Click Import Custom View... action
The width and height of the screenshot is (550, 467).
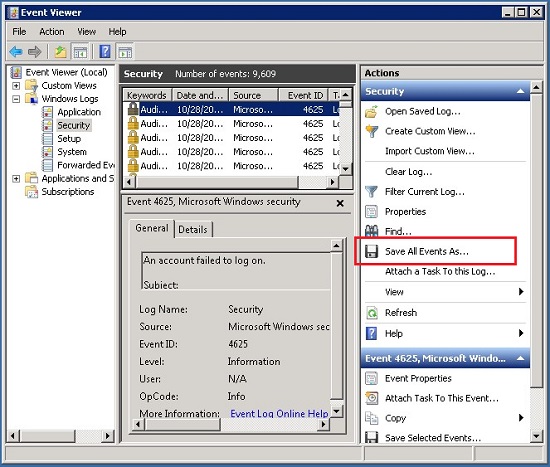(x=430, y=151)
